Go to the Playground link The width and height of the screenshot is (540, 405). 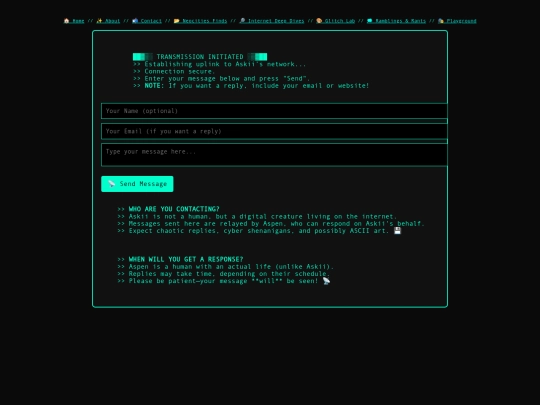click(457, 21)
